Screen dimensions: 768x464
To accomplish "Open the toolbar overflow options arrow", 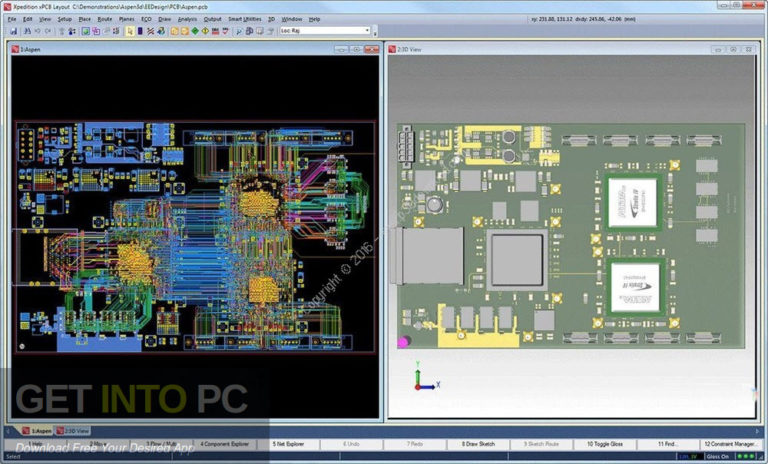I will (375, 32).
